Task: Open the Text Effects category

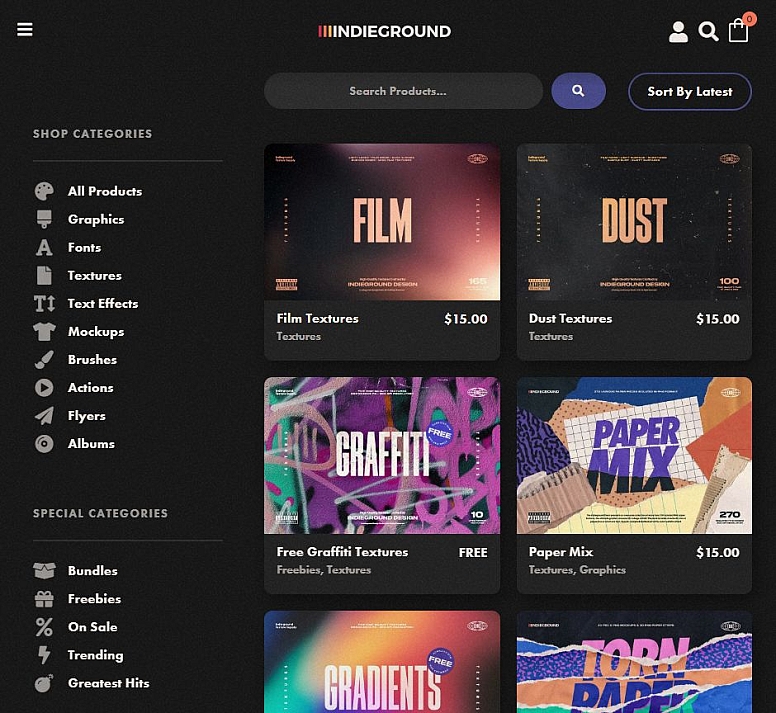Action: point(103,303)
